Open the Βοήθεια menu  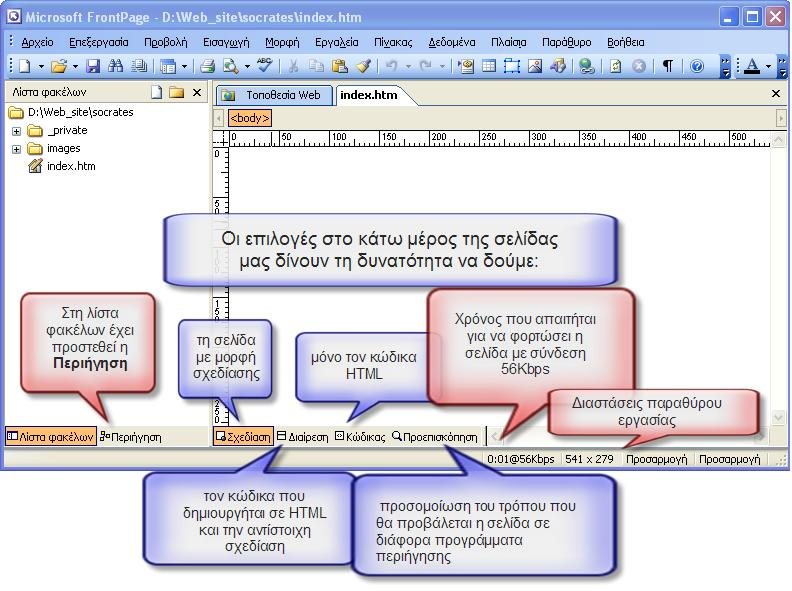coord(625,42)
